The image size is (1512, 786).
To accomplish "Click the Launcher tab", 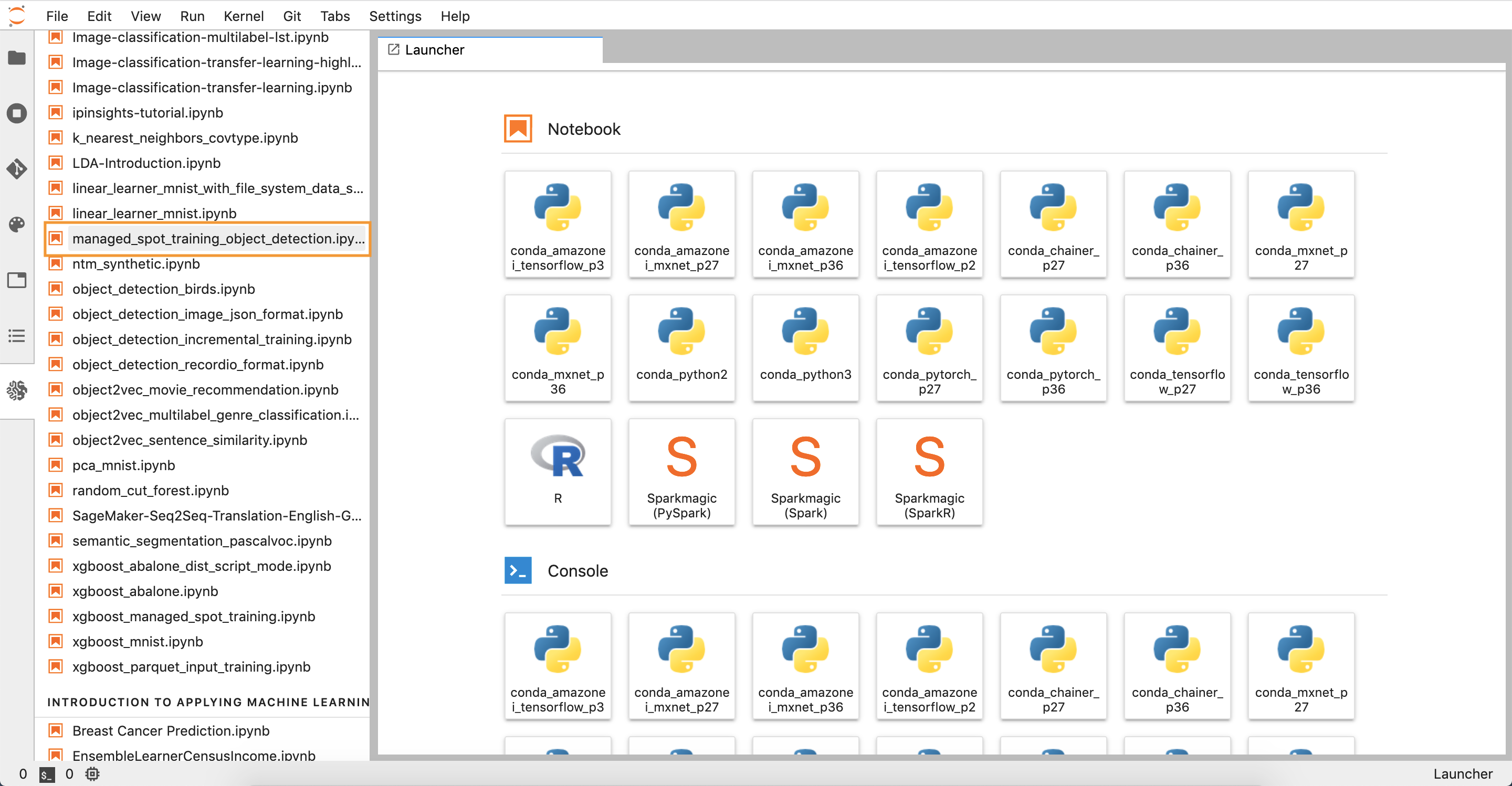I will [x=489, y=49].
